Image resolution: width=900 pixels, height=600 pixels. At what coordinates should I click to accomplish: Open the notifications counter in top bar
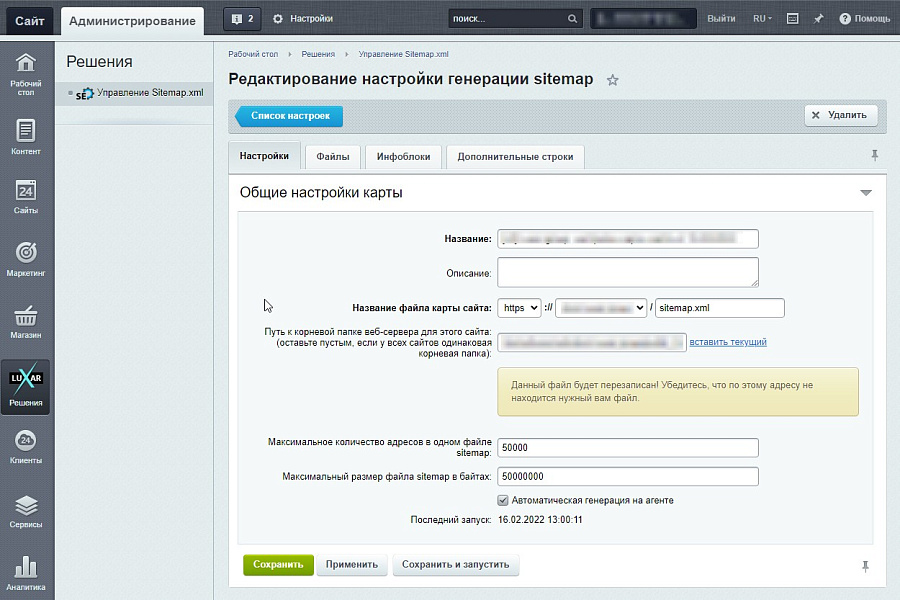point(241,17)
